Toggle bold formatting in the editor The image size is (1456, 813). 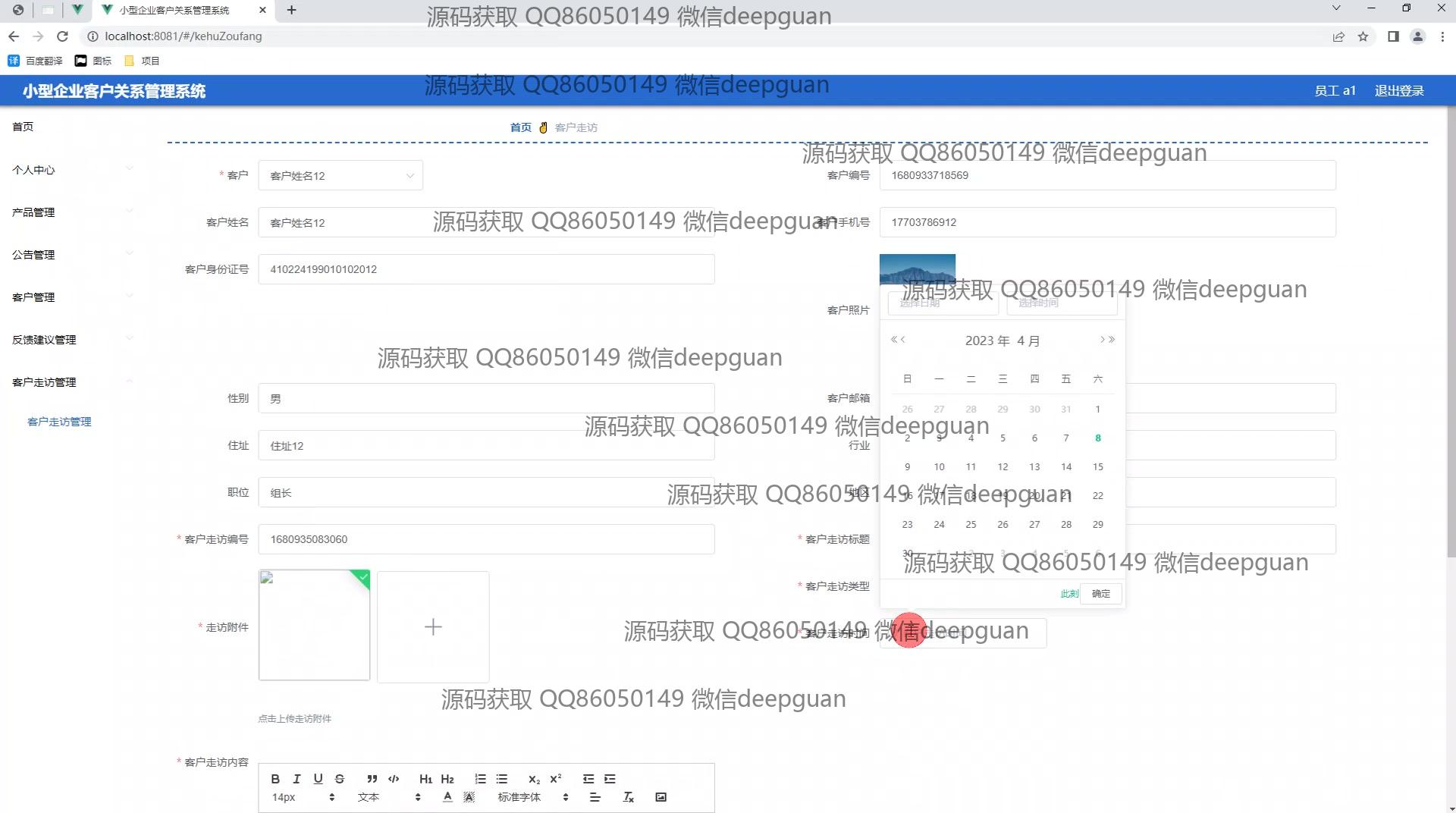[x=275, y=779]
